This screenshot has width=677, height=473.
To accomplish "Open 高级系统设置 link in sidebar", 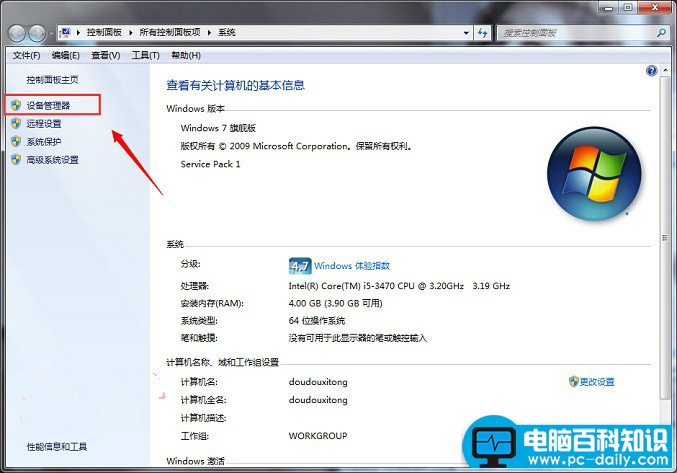I will point(52,160).
